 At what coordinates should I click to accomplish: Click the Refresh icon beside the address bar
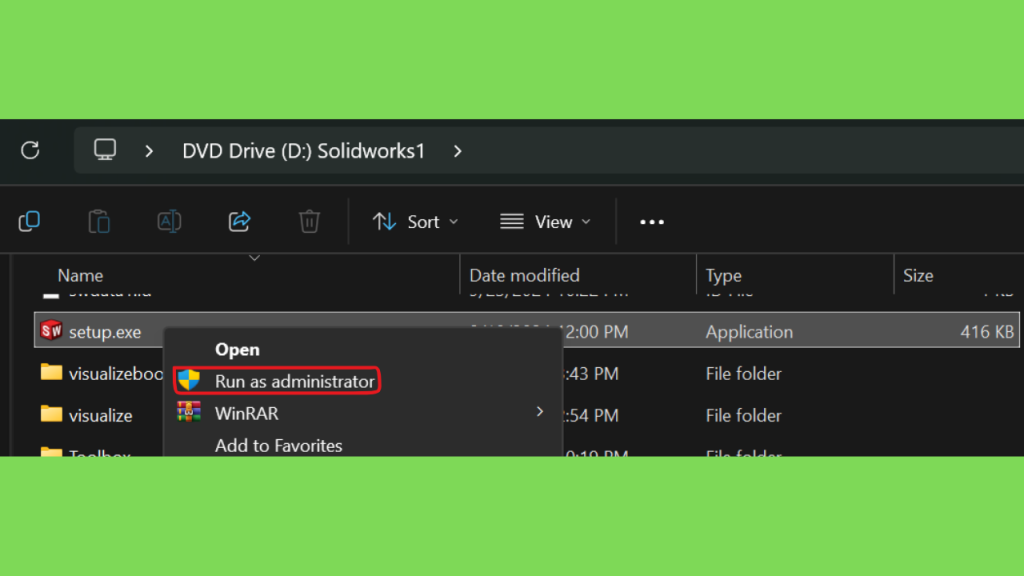coord(30,151)
